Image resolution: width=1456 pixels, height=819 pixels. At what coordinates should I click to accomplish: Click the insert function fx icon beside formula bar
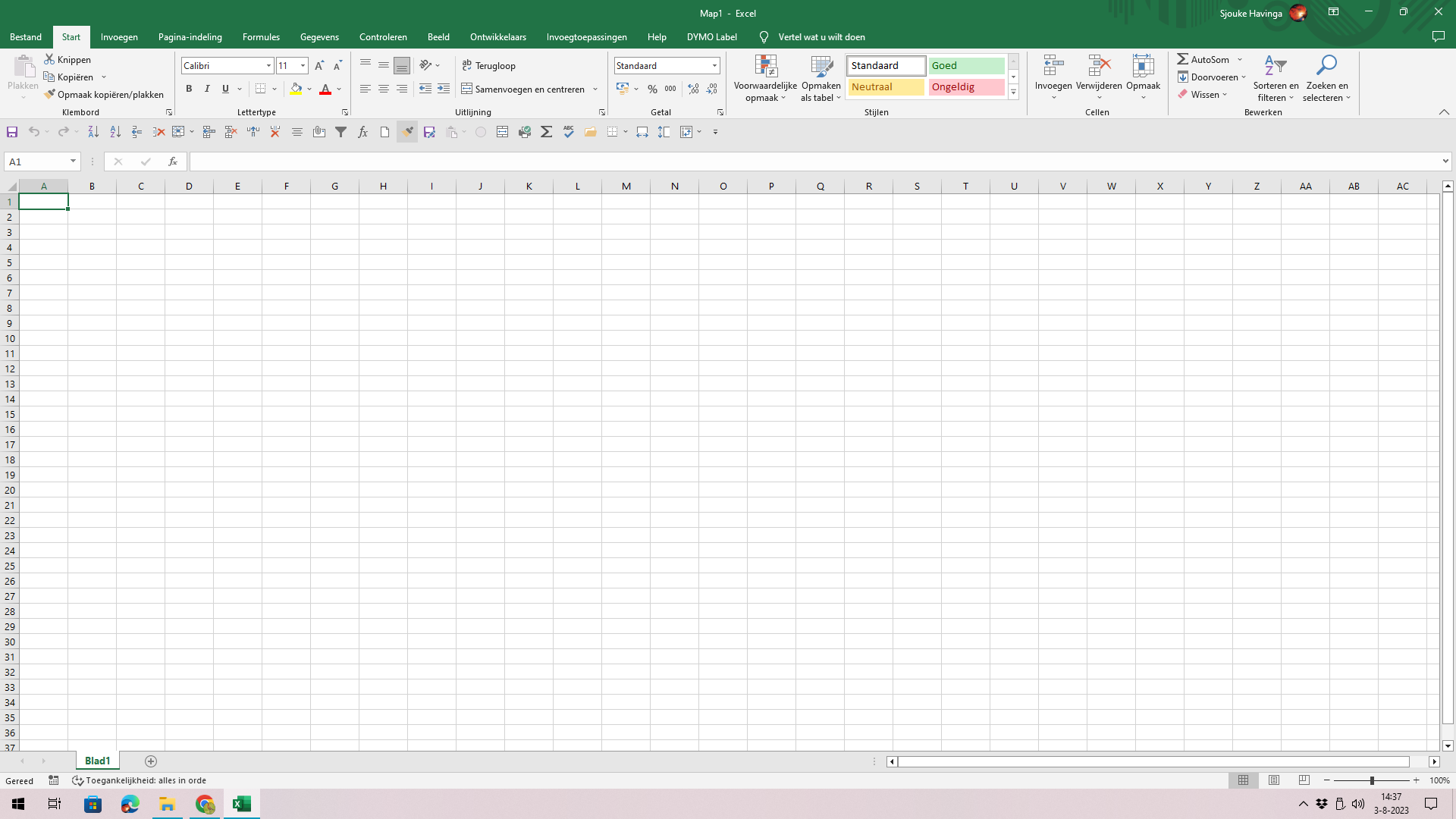[x=173, y=162]
